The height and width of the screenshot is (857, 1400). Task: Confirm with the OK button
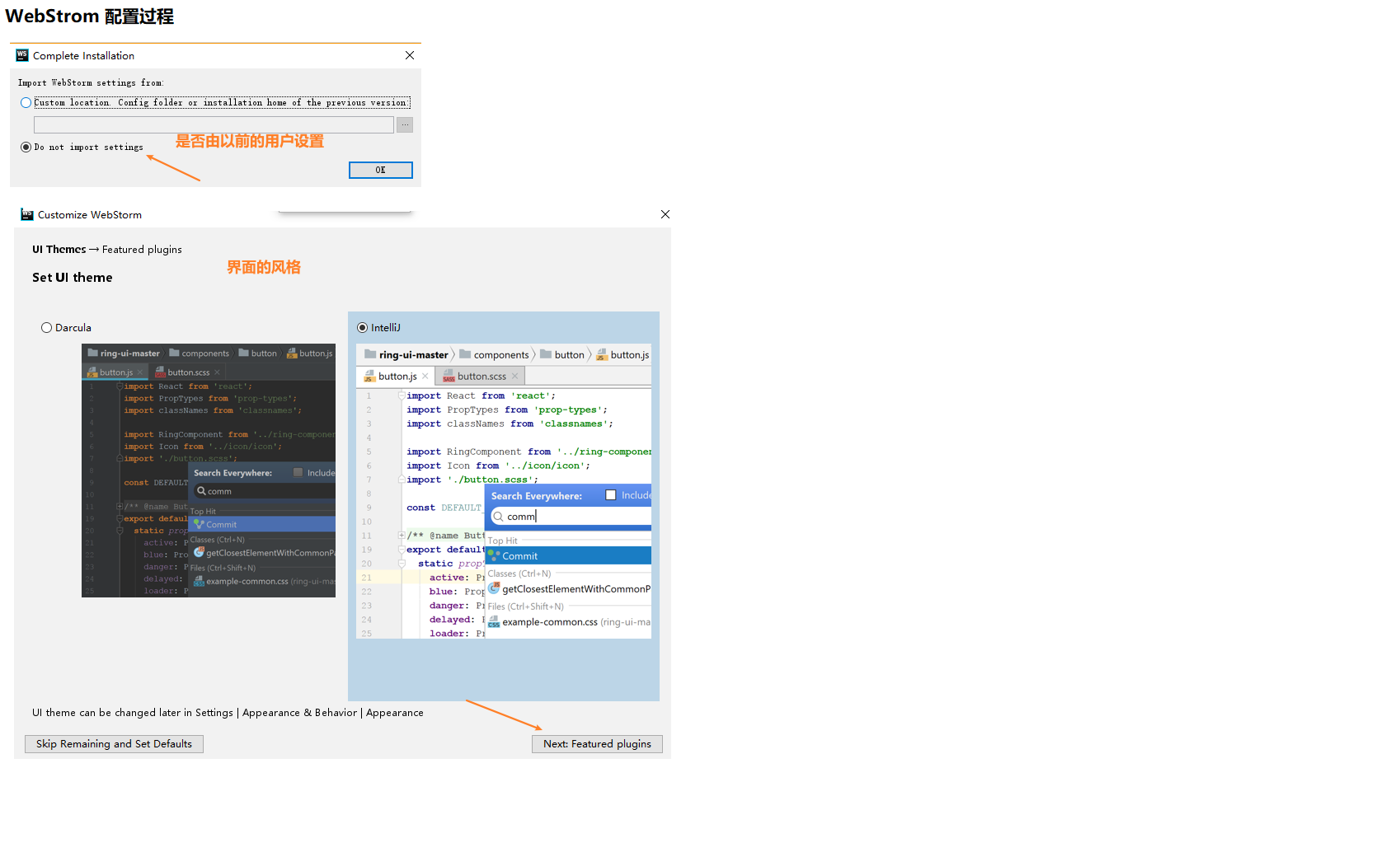pyautogui.click(x=381, y=170)
